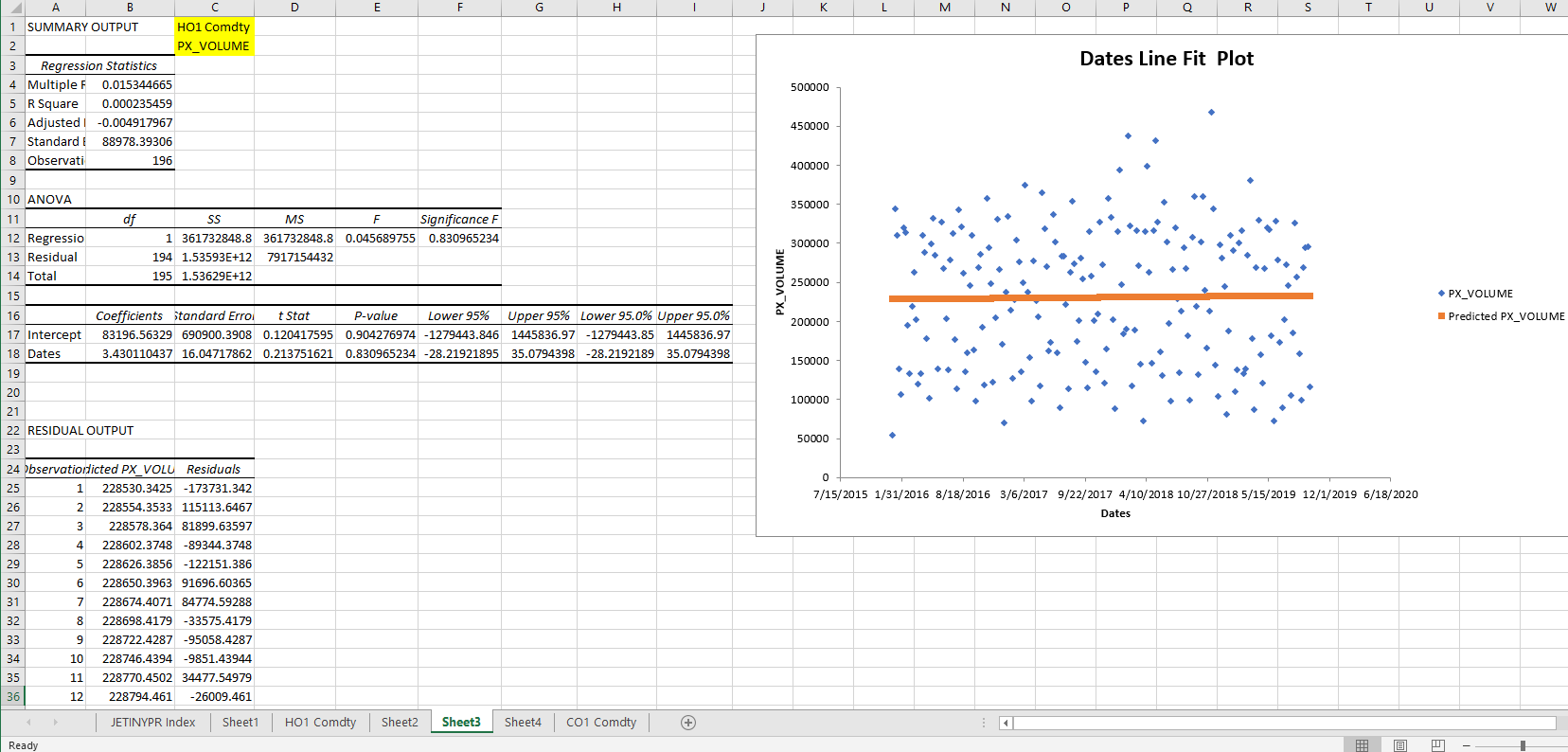Select column F header
Viewport: 1568px width, 752px height.
[460, 8]
